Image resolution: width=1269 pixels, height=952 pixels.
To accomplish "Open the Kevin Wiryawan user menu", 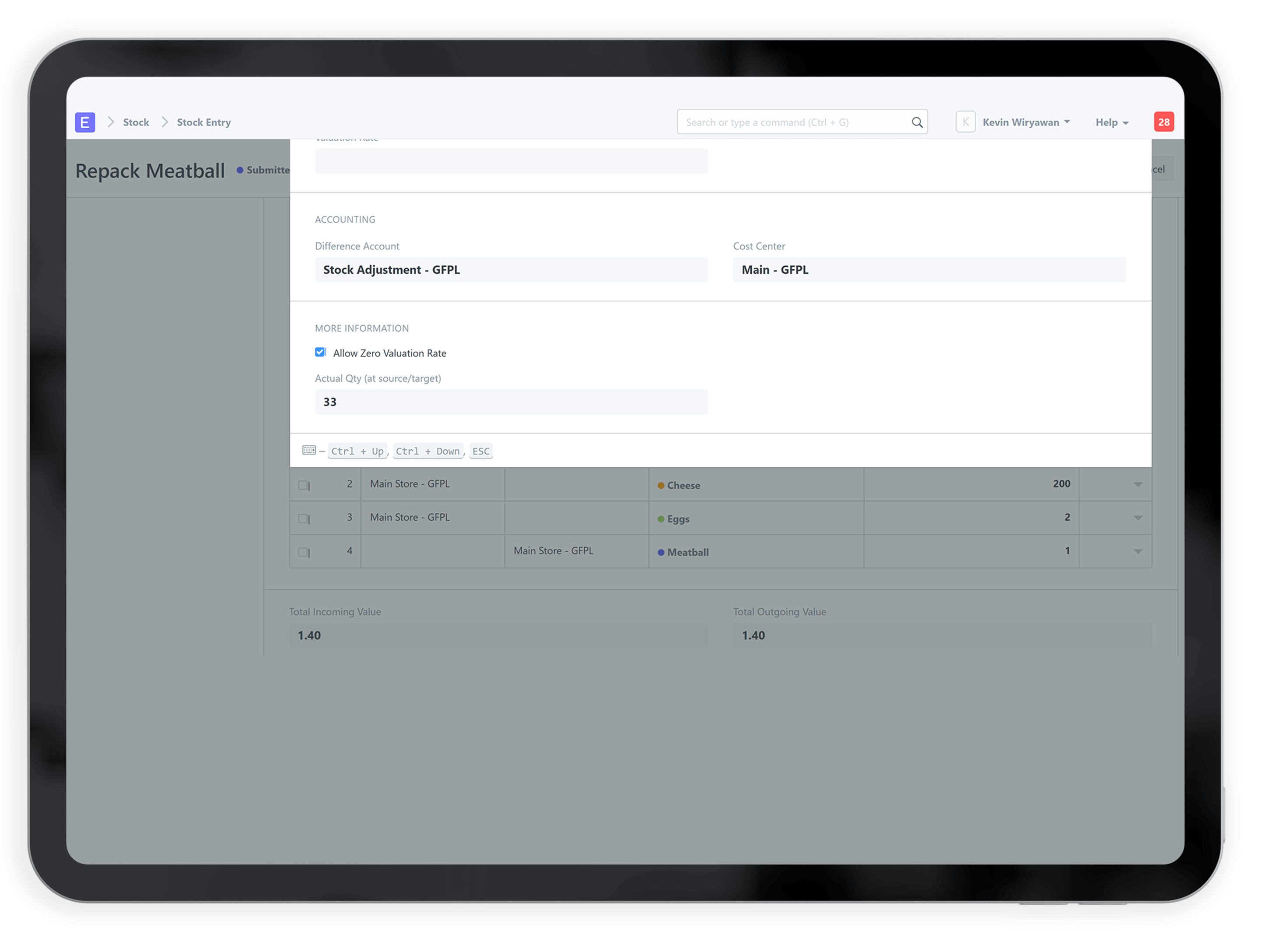I will coord(1026,122).
